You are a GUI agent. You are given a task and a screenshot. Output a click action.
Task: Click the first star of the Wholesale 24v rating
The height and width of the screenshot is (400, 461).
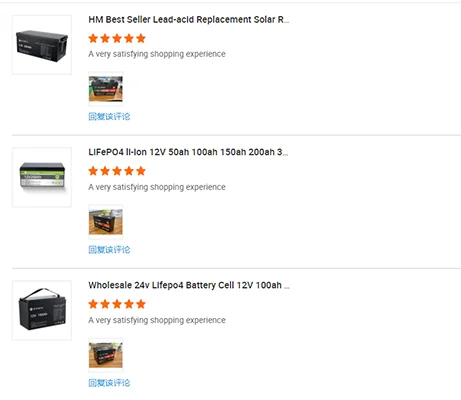tap(93, 304)
